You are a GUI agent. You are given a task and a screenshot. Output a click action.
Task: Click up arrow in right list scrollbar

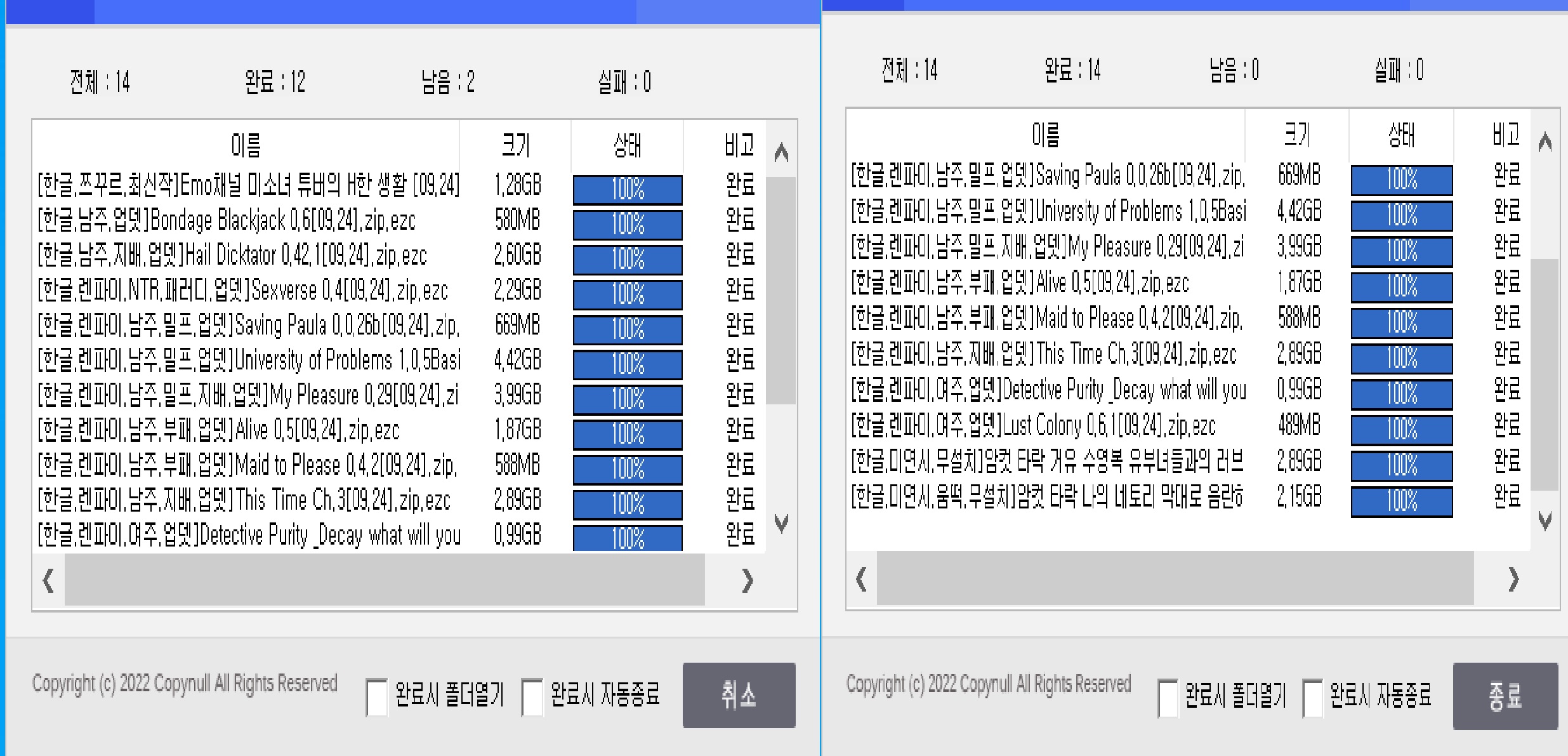point(1545,142)
